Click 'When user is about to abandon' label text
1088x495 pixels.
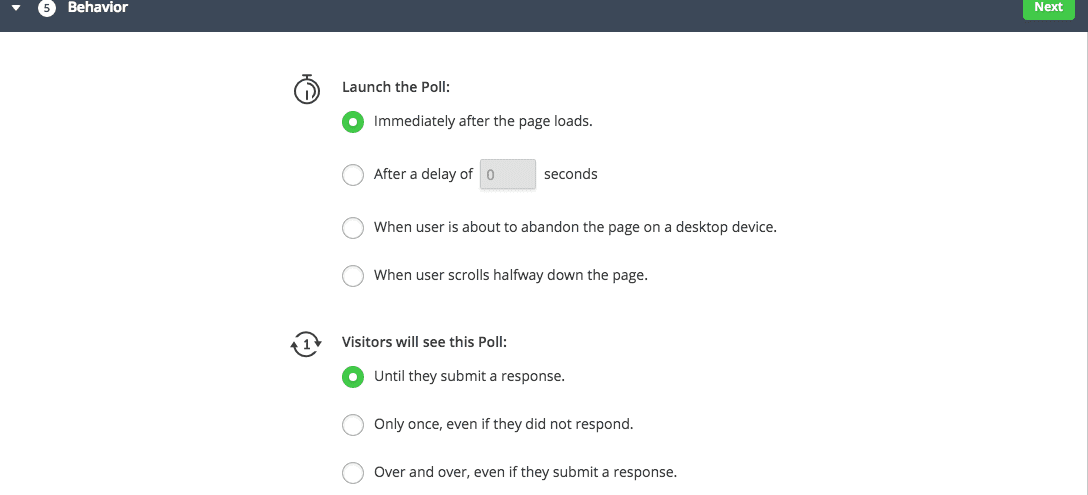tap(575, 227)
